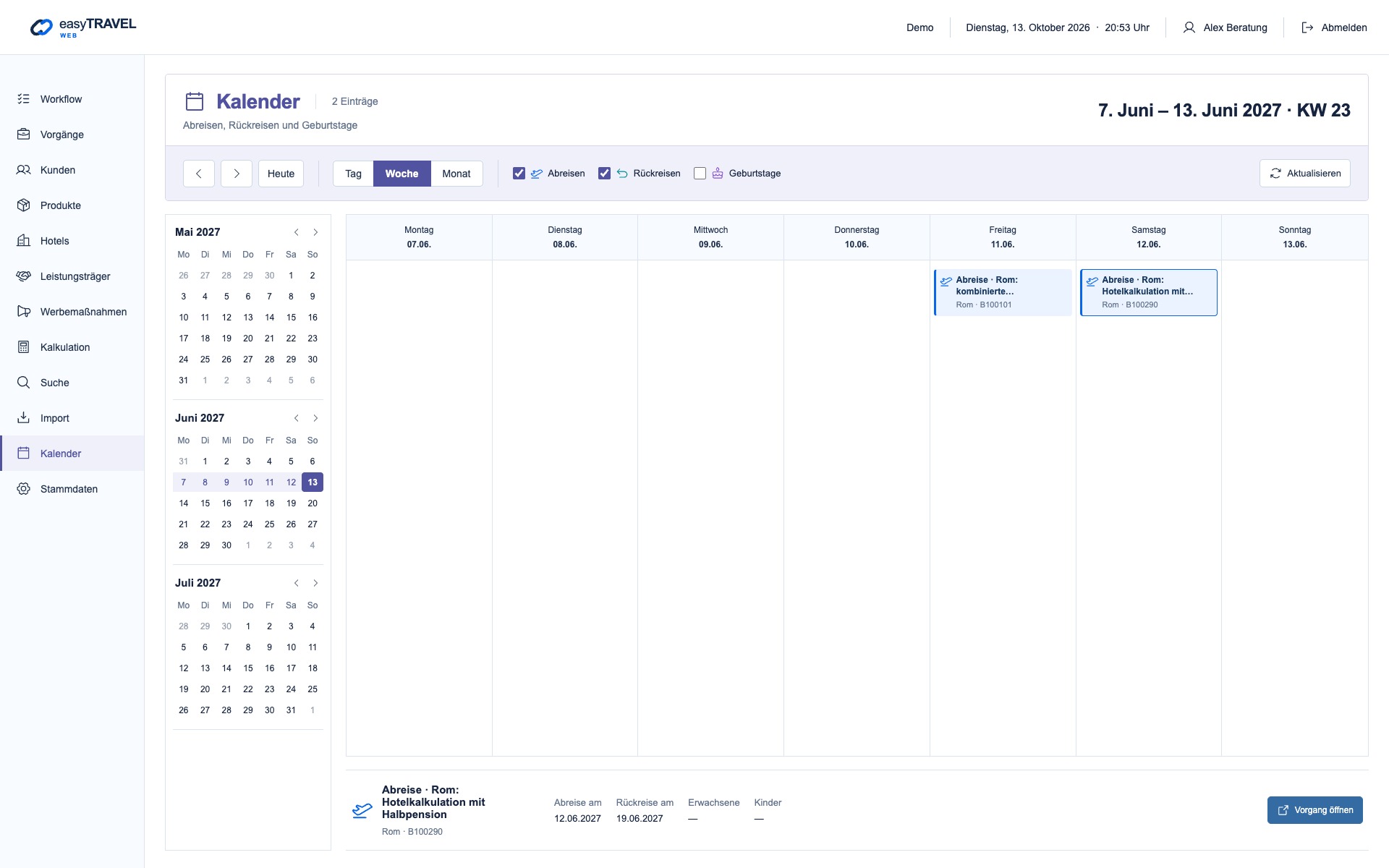This screenshot has height=868, width=1389.
Task: Switch to the Monat view
Action: click(456, 174)
